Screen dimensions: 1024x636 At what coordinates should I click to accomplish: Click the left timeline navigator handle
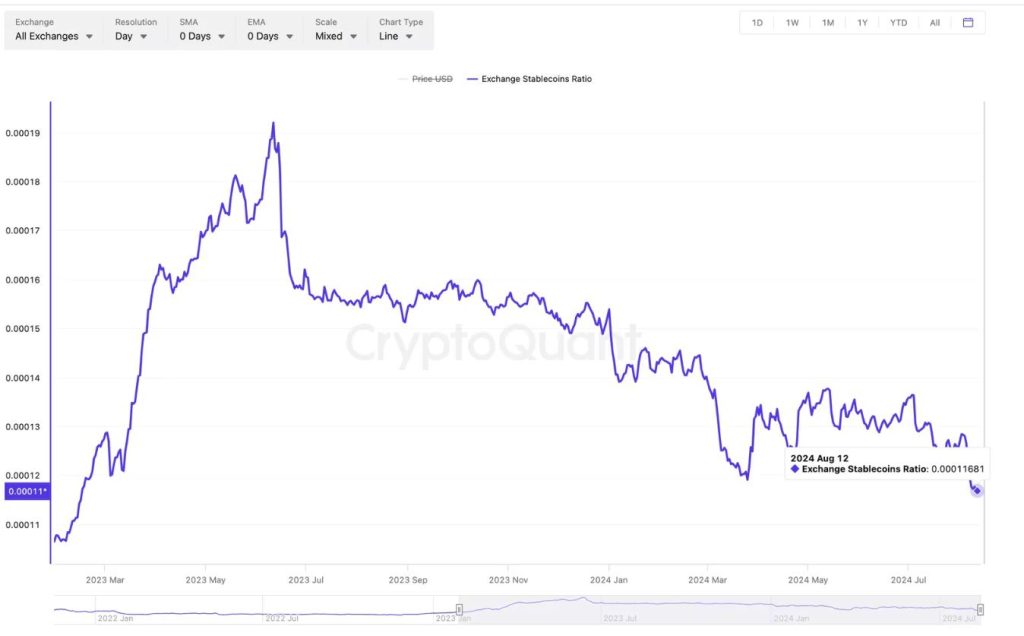tap(458, 608)
